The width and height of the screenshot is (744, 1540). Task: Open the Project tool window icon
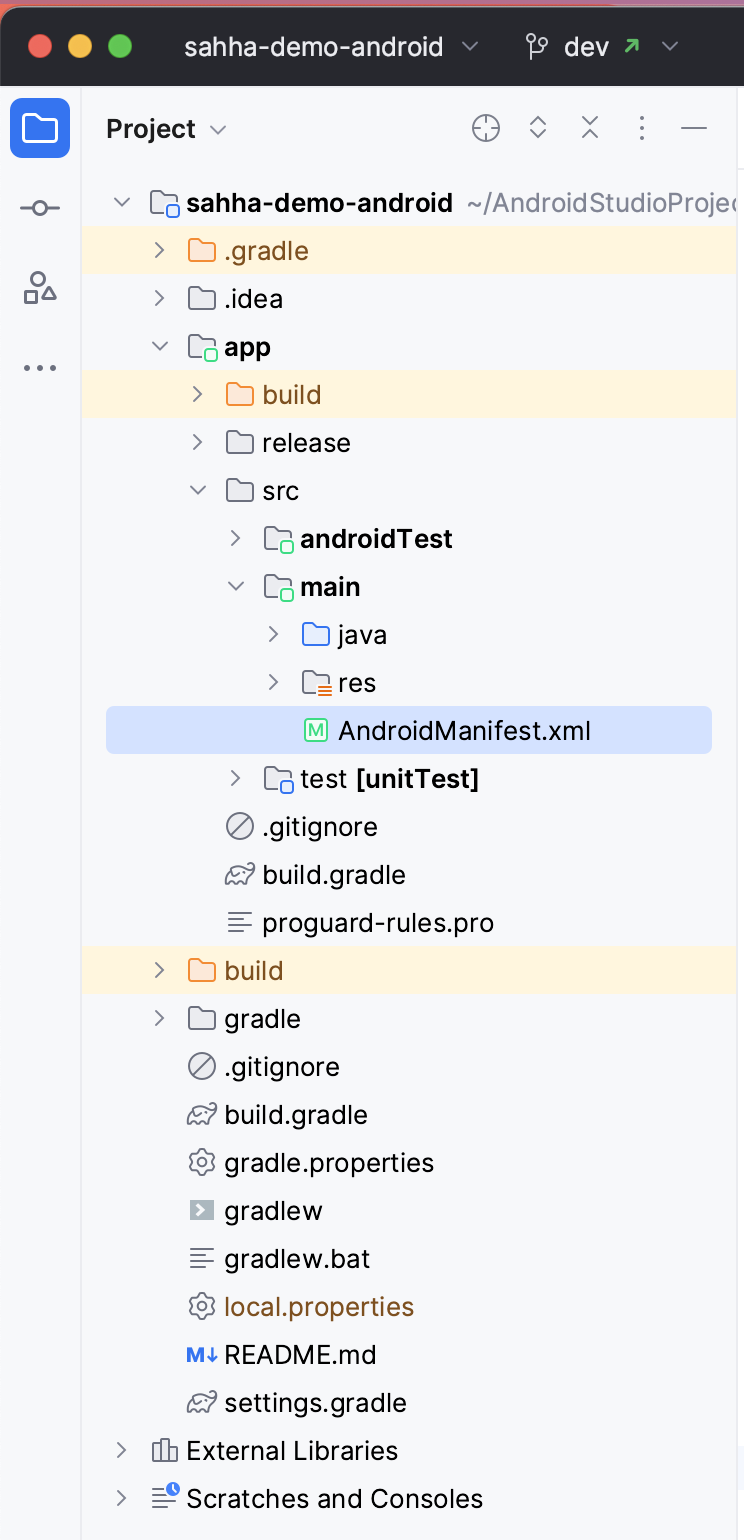(40, 128)
